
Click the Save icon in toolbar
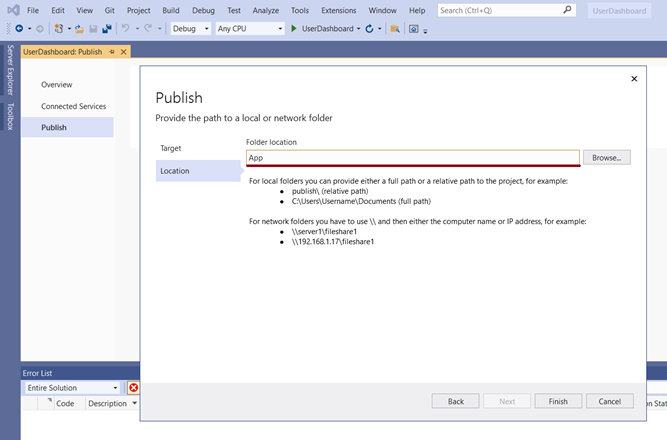coord(93,29)
